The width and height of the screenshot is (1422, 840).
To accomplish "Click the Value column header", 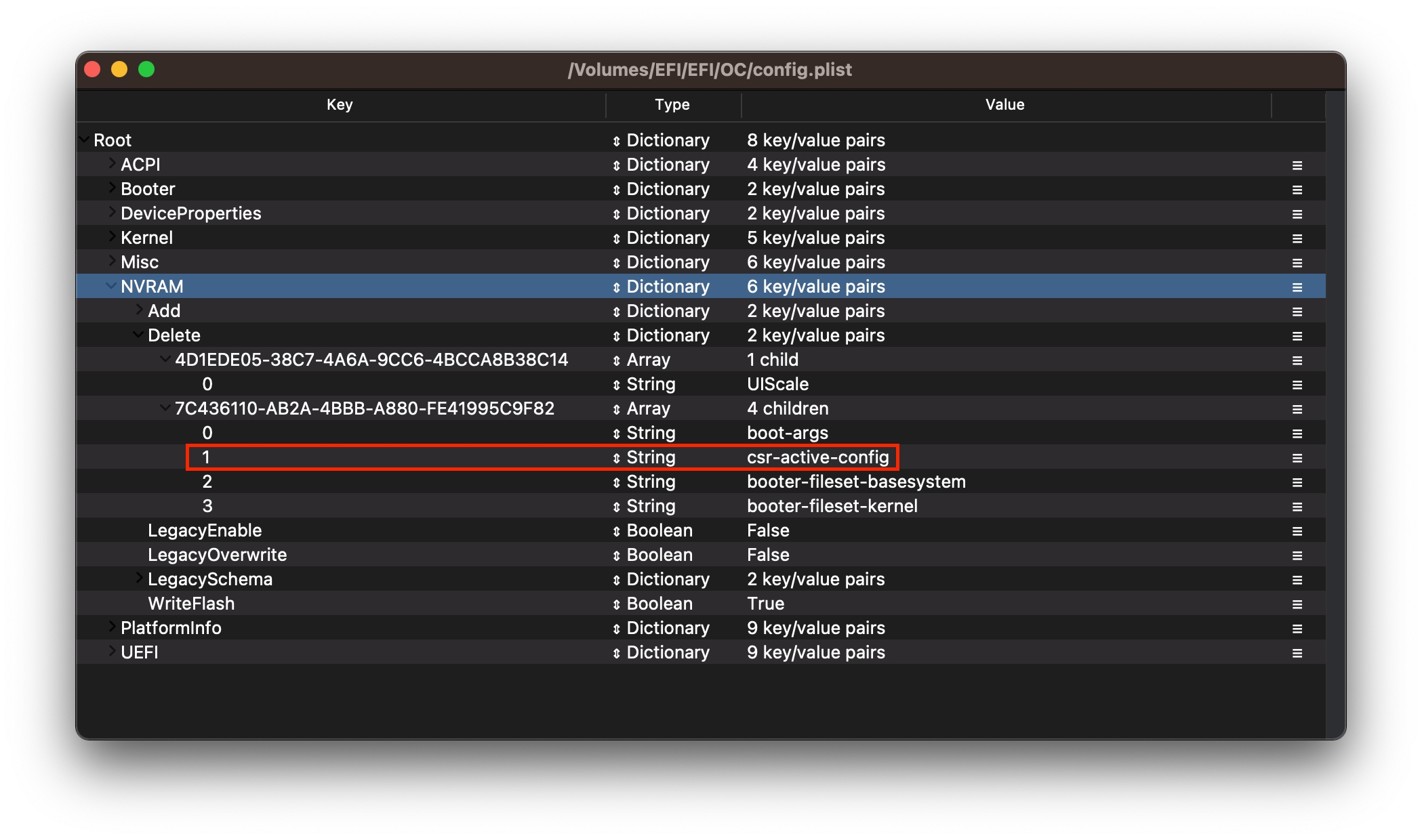I will [1004, 104].
